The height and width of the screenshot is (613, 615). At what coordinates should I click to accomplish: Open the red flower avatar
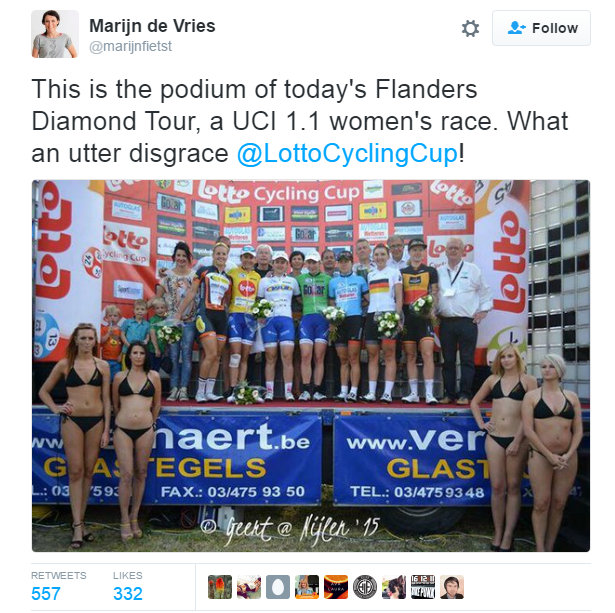click(220, 587)
